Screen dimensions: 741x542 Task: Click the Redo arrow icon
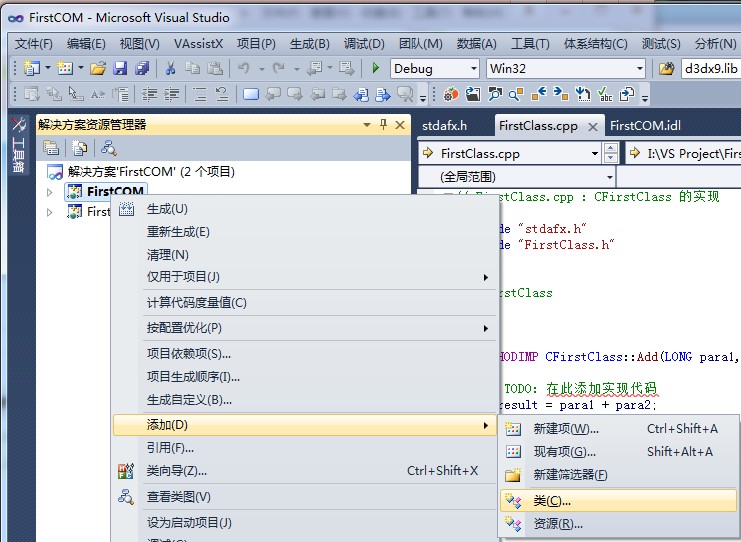(x=279, y=69)
